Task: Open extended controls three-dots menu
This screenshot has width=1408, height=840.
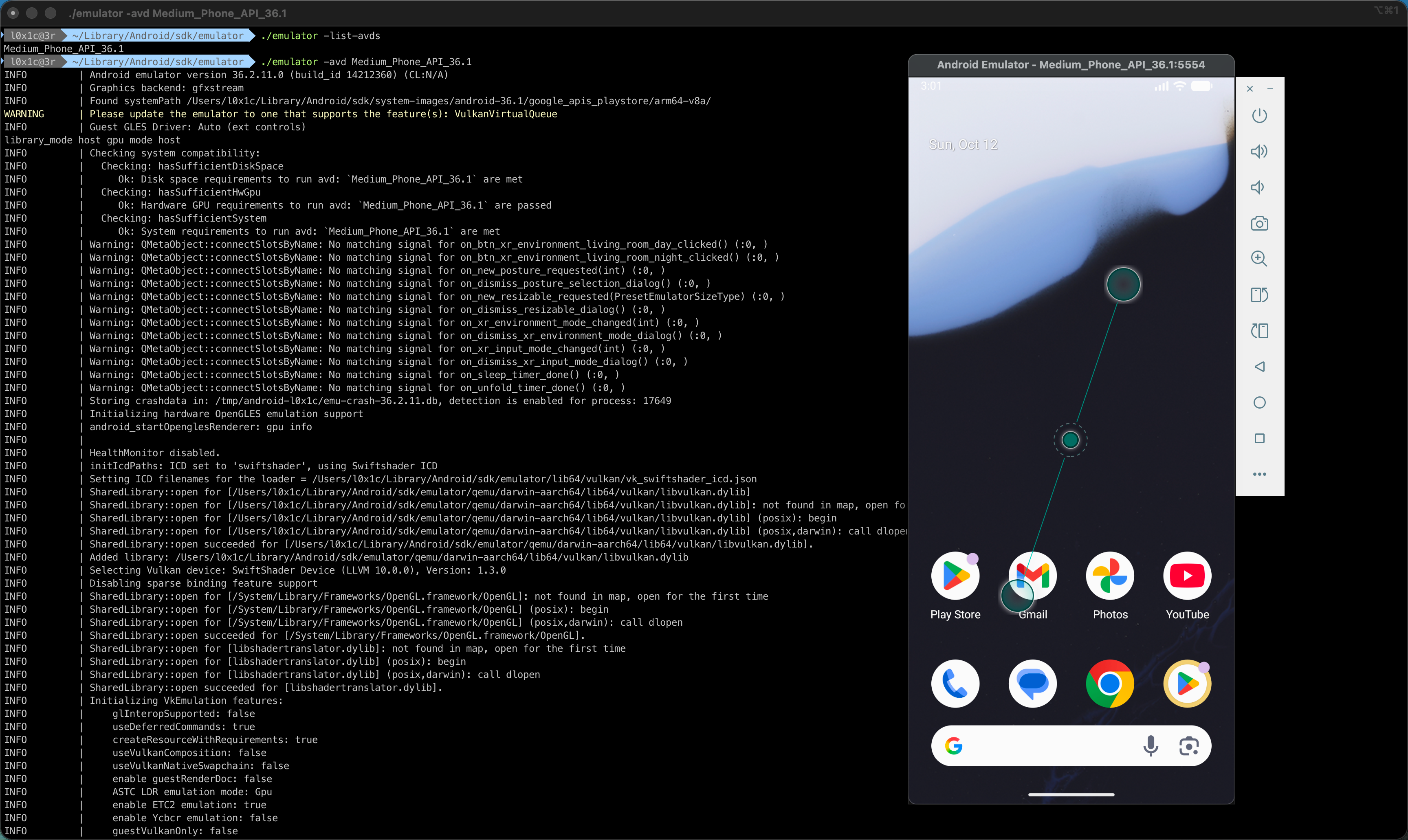Action: point(1258,474)
